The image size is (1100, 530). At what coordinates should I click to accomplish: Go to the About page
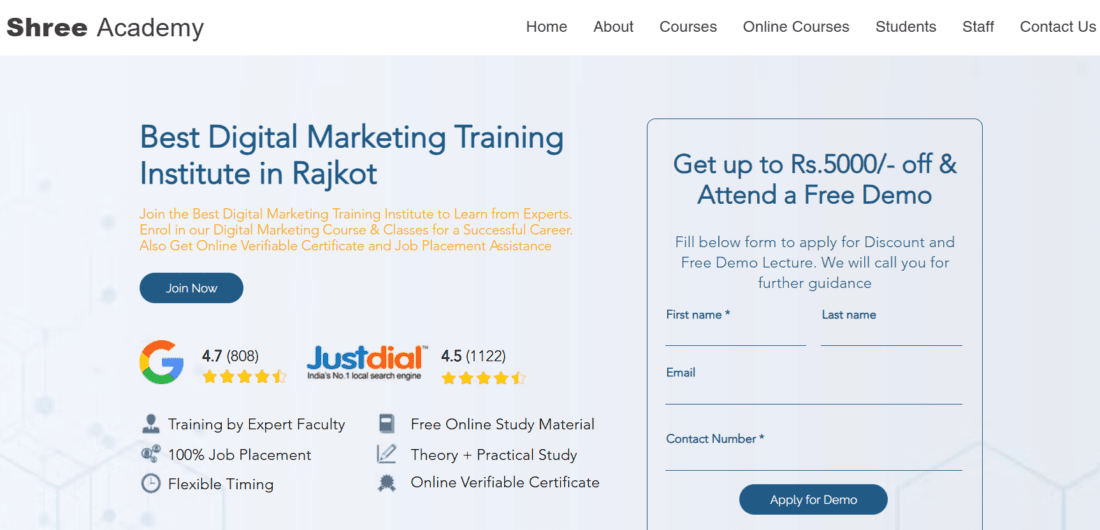coord(613,27)
